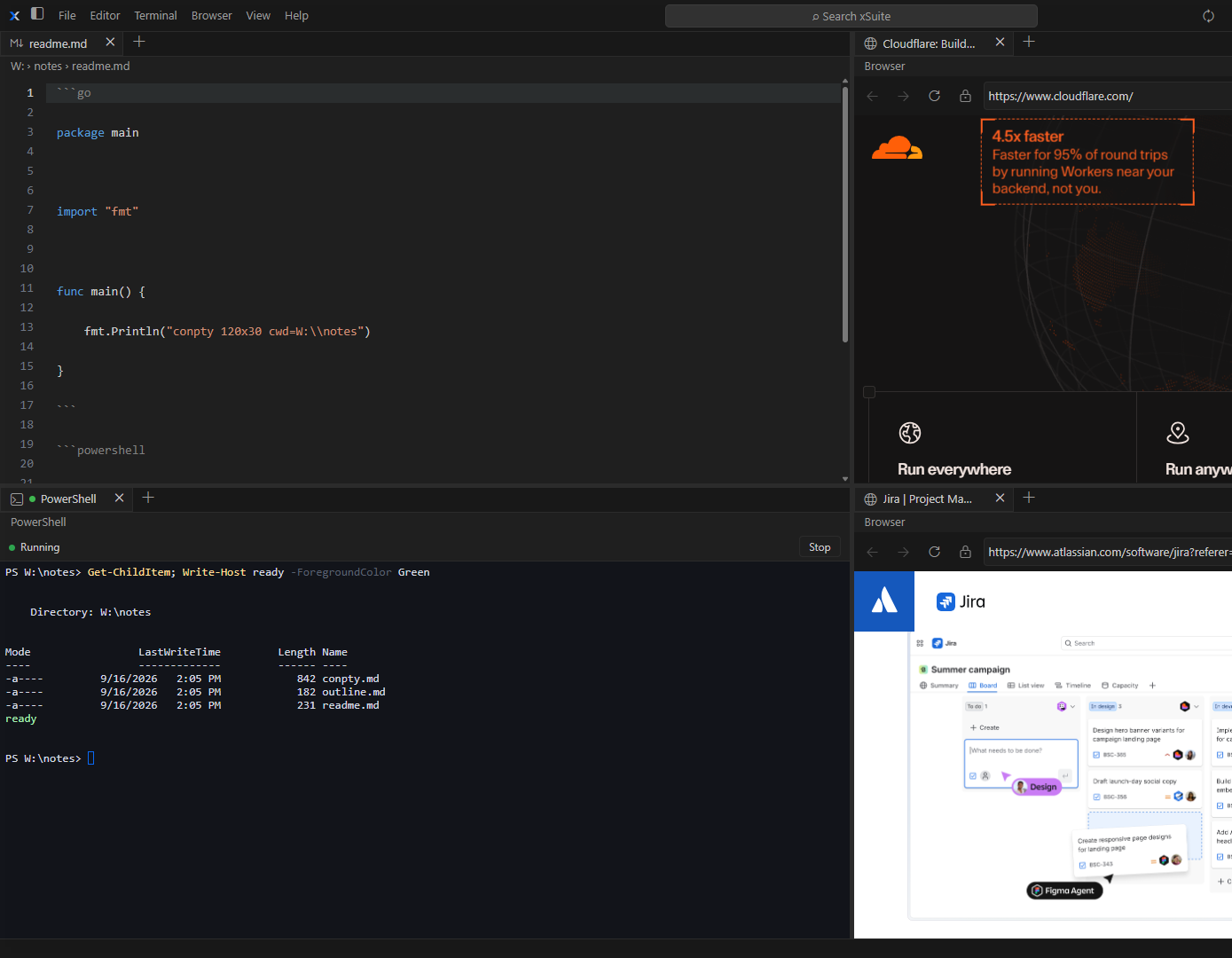Add a new terminal tab

pos(148,498)
